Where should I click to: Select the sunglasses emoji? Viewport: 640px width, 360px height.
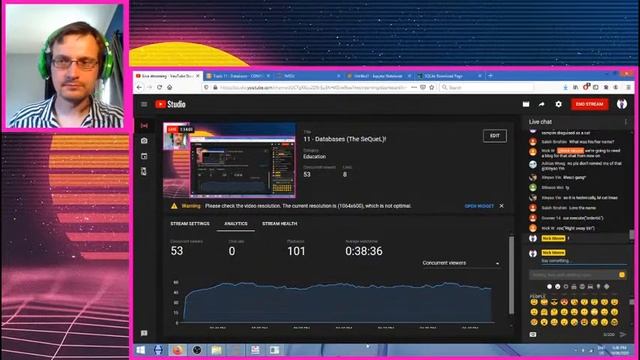point(554,302)
